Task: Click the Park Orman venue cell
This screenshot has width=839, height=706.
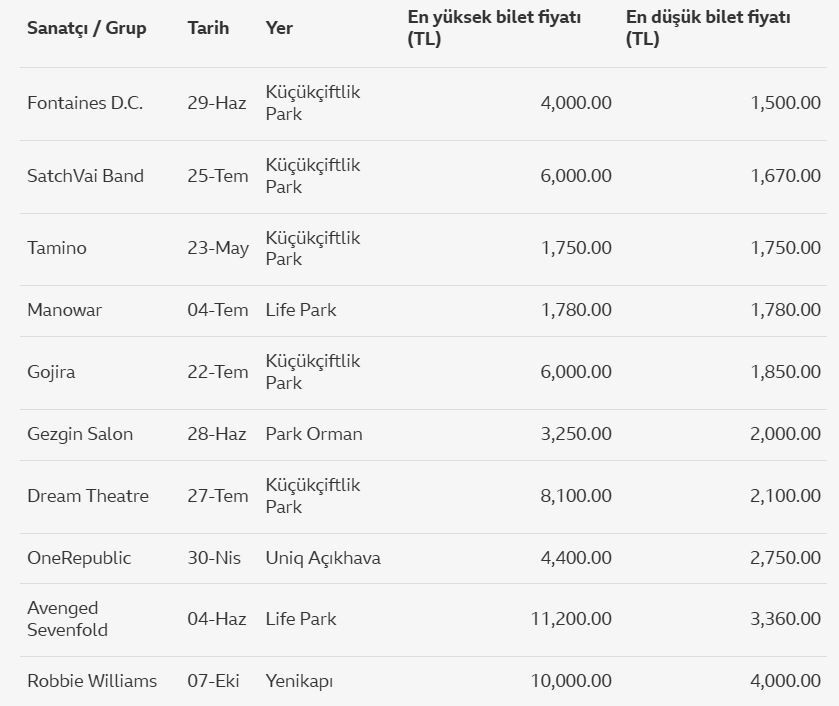Action: [x=314, y=434]
